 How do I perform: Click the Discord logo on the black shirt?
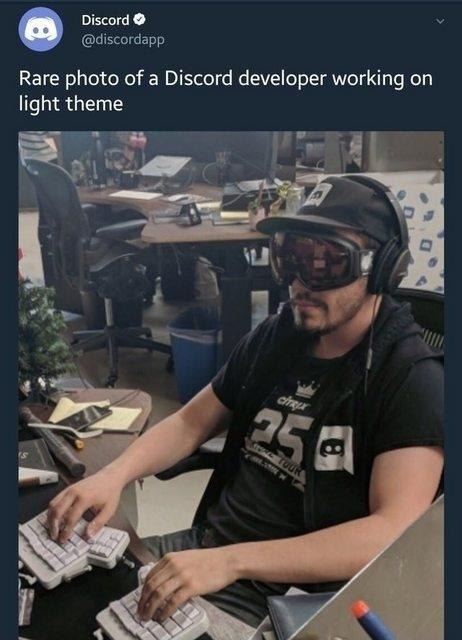click(x=333, y=449)
